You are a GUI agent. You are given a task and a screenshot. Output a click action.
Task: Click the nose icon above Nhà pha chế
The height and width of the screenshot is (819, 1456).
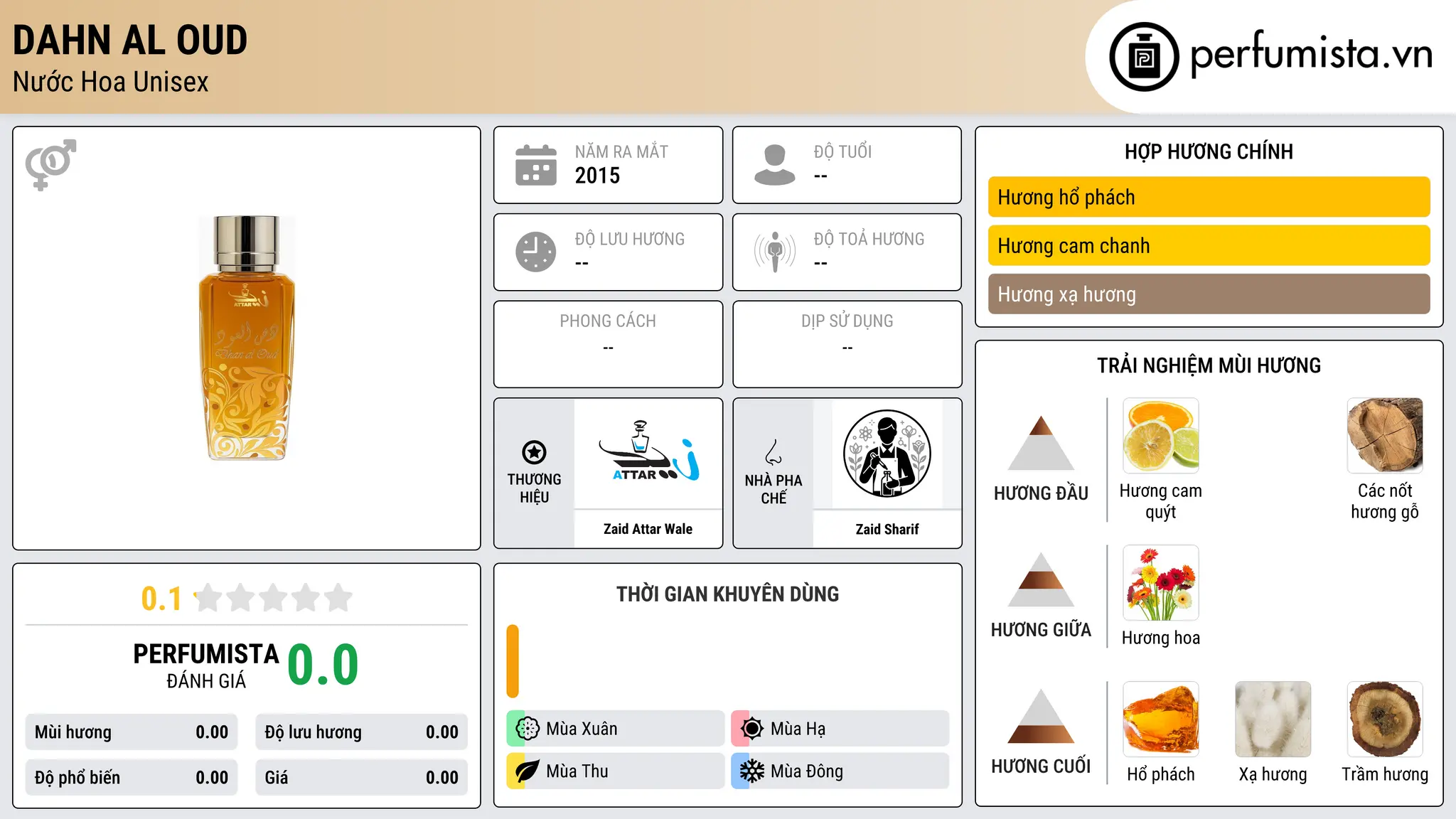pyautogui.click(x=773, y=452)
